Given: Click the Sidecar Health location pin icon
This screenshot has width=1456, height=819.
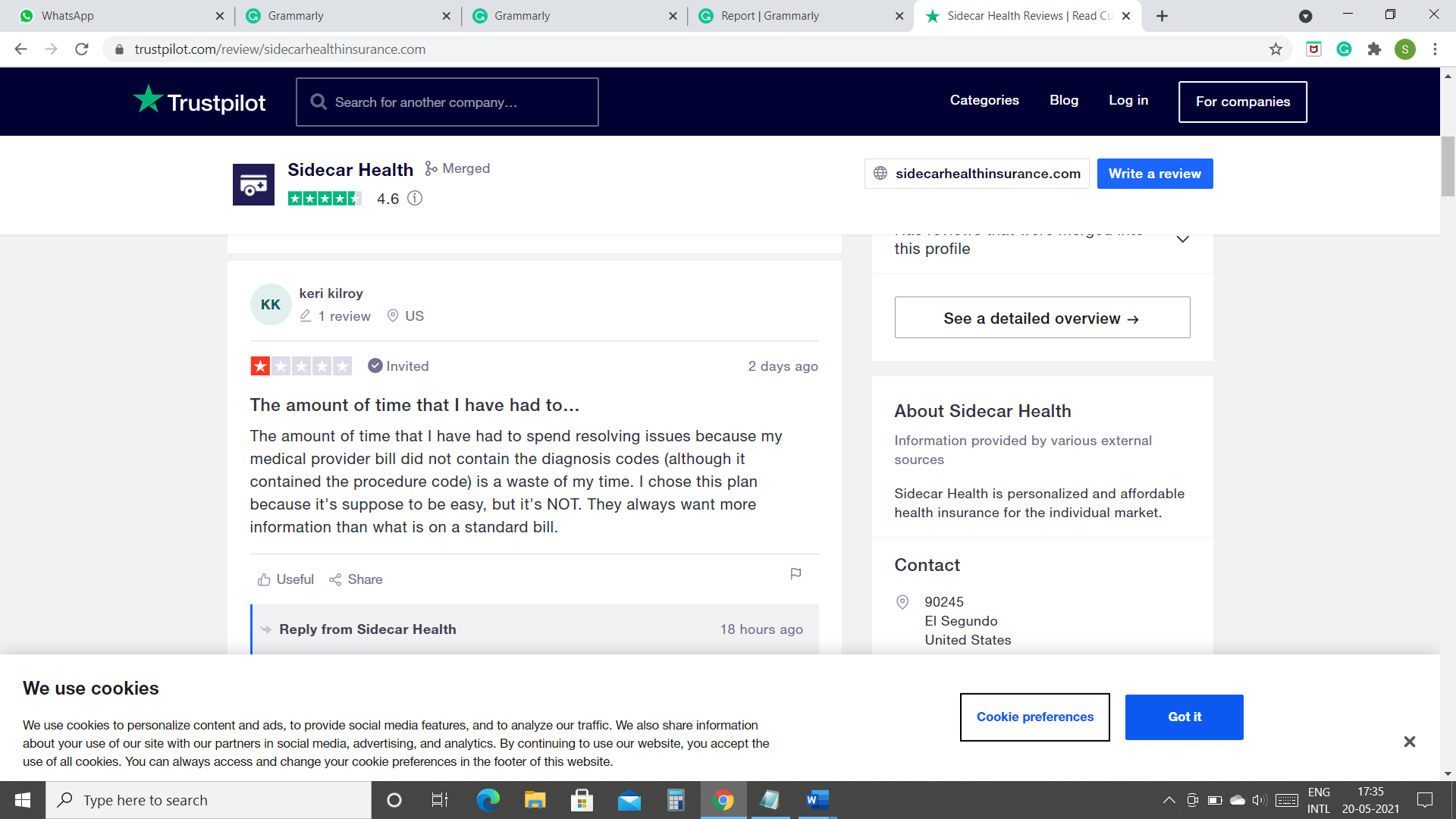Looking at the screenshot, I should (x=901, y=602).
